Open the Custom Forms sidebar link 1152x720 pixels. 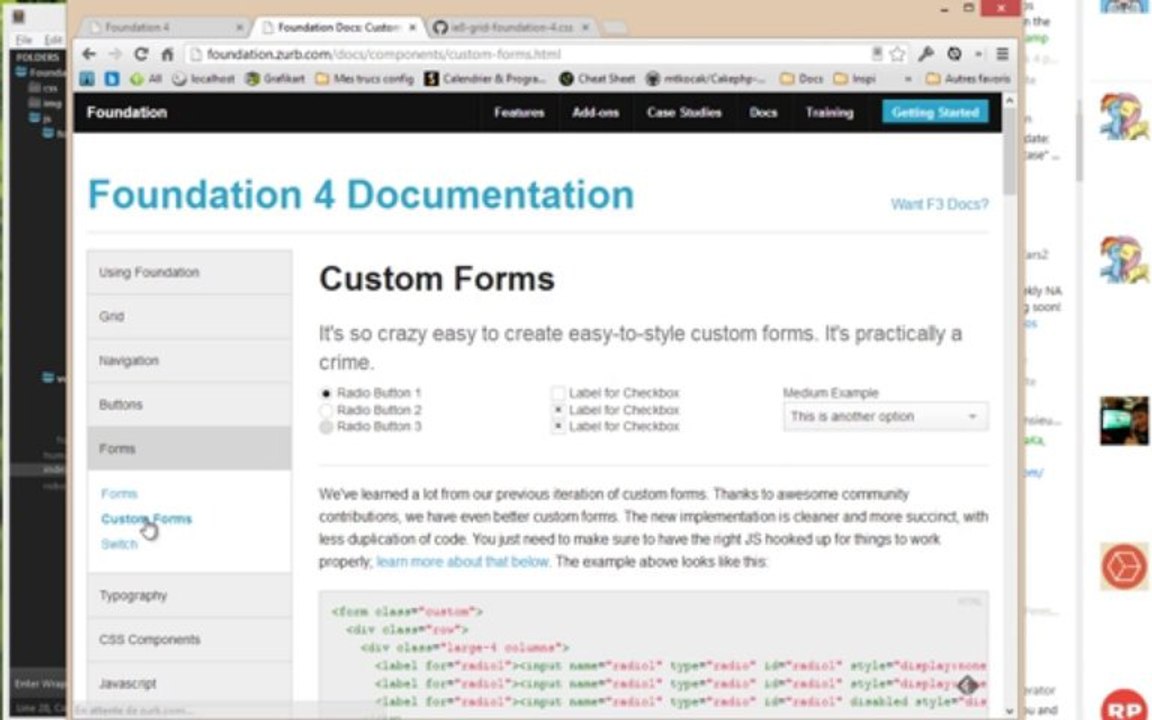(146, 519)
